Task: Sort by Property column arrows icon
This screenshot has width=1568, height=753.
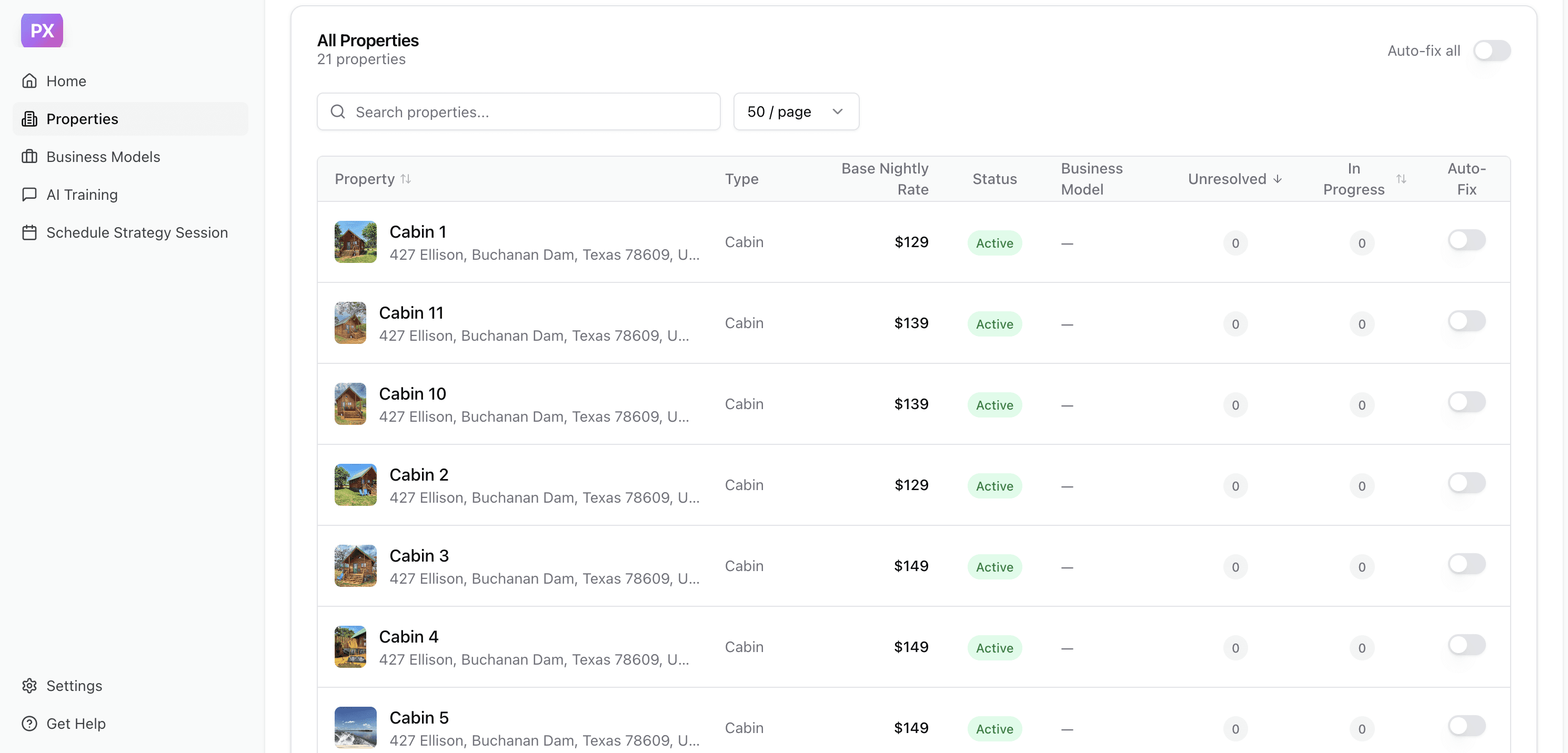Action: [x=406, y=179]
